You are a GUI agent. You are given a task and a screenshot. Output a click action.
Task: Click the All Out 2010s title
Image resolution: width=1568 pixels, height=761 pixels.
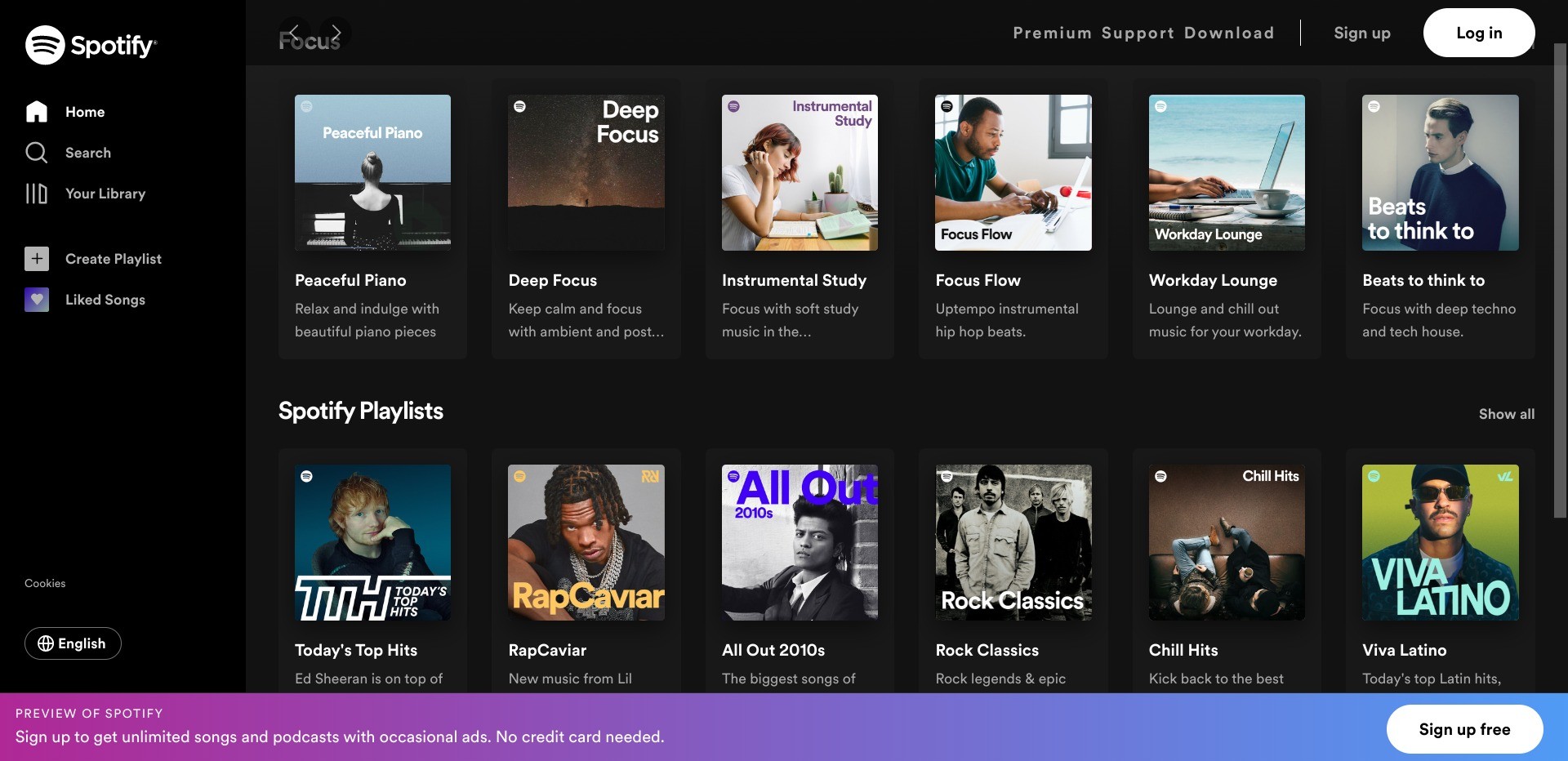pos(773,650)
